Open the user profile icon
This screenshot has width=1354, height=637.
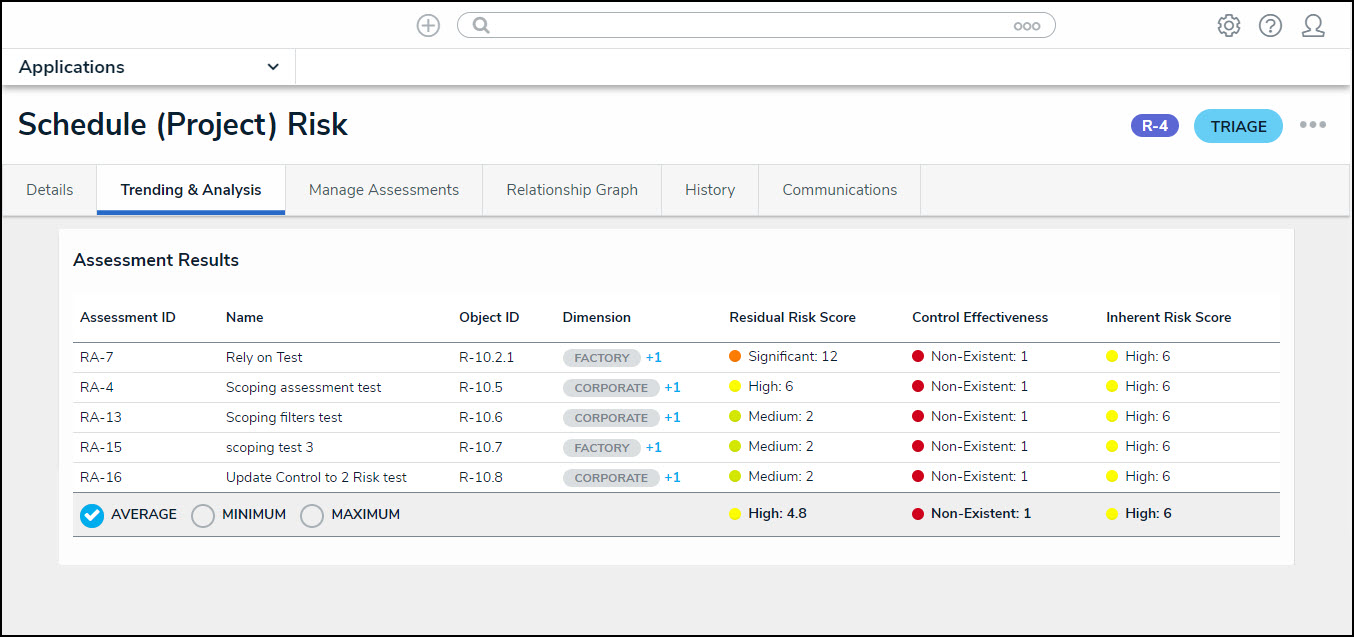pos(1313,26)
